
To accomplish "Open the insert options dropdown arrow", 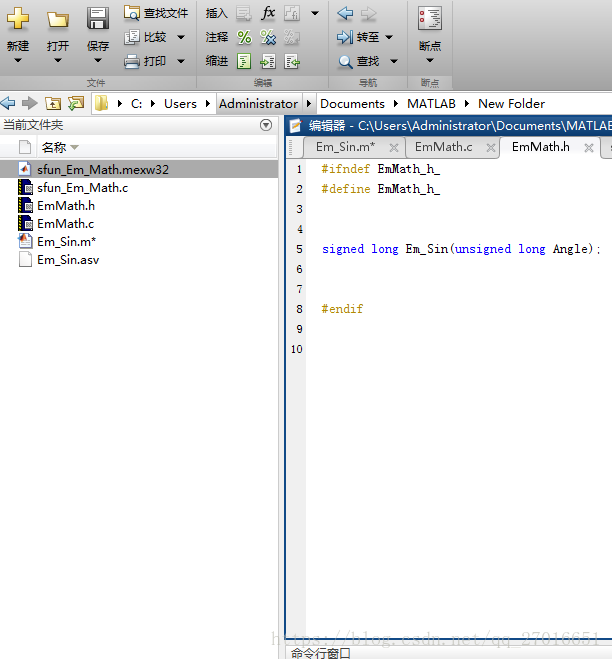I will coord(315,13).
